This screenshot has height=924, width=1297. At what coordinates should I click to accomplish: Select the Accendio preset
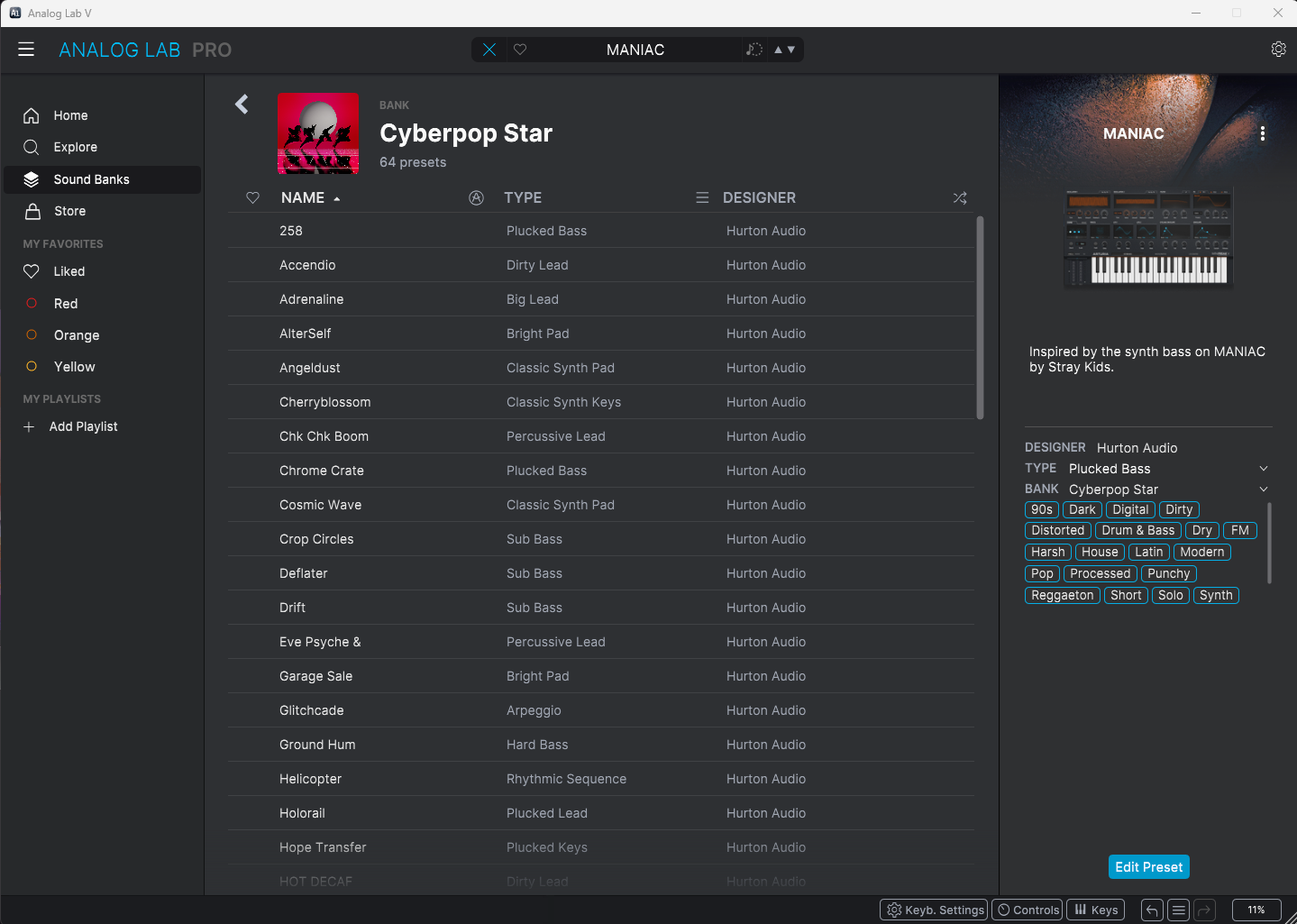pos(601,265)
